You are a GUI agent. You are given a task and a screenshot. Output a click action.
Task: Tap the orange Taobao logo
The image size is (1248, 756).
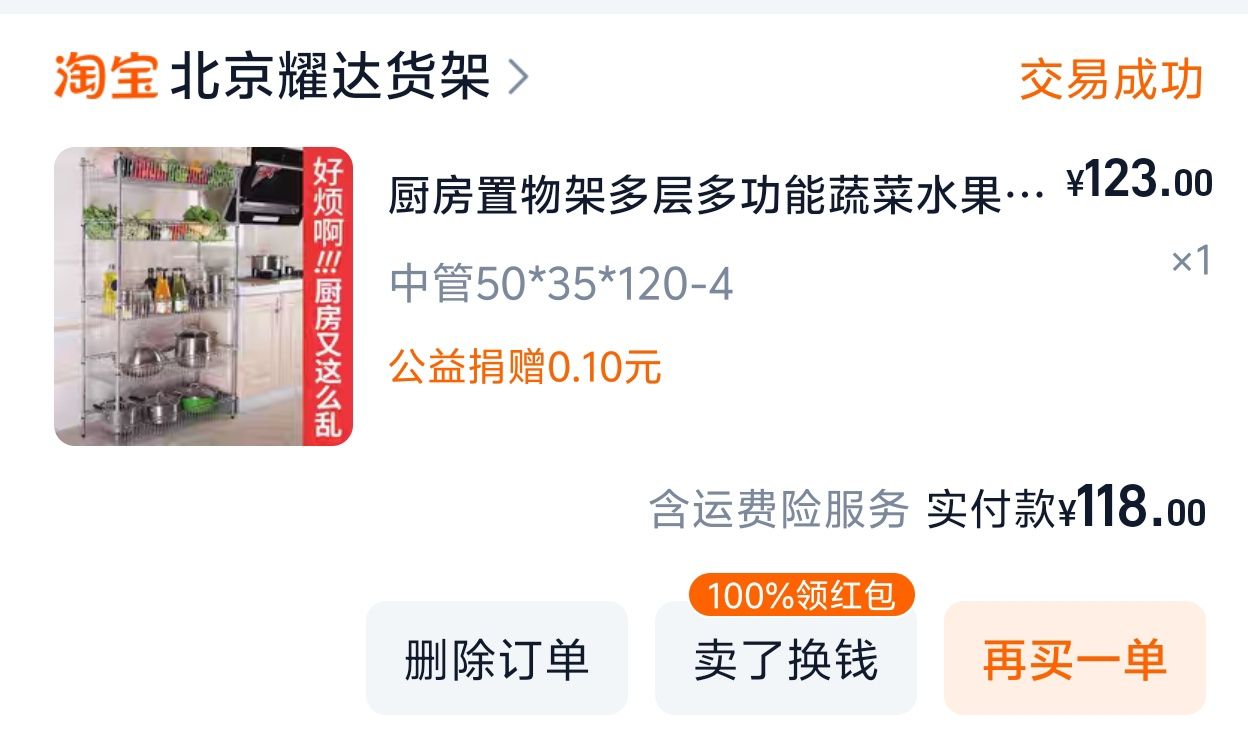click(x=106, y=77)
